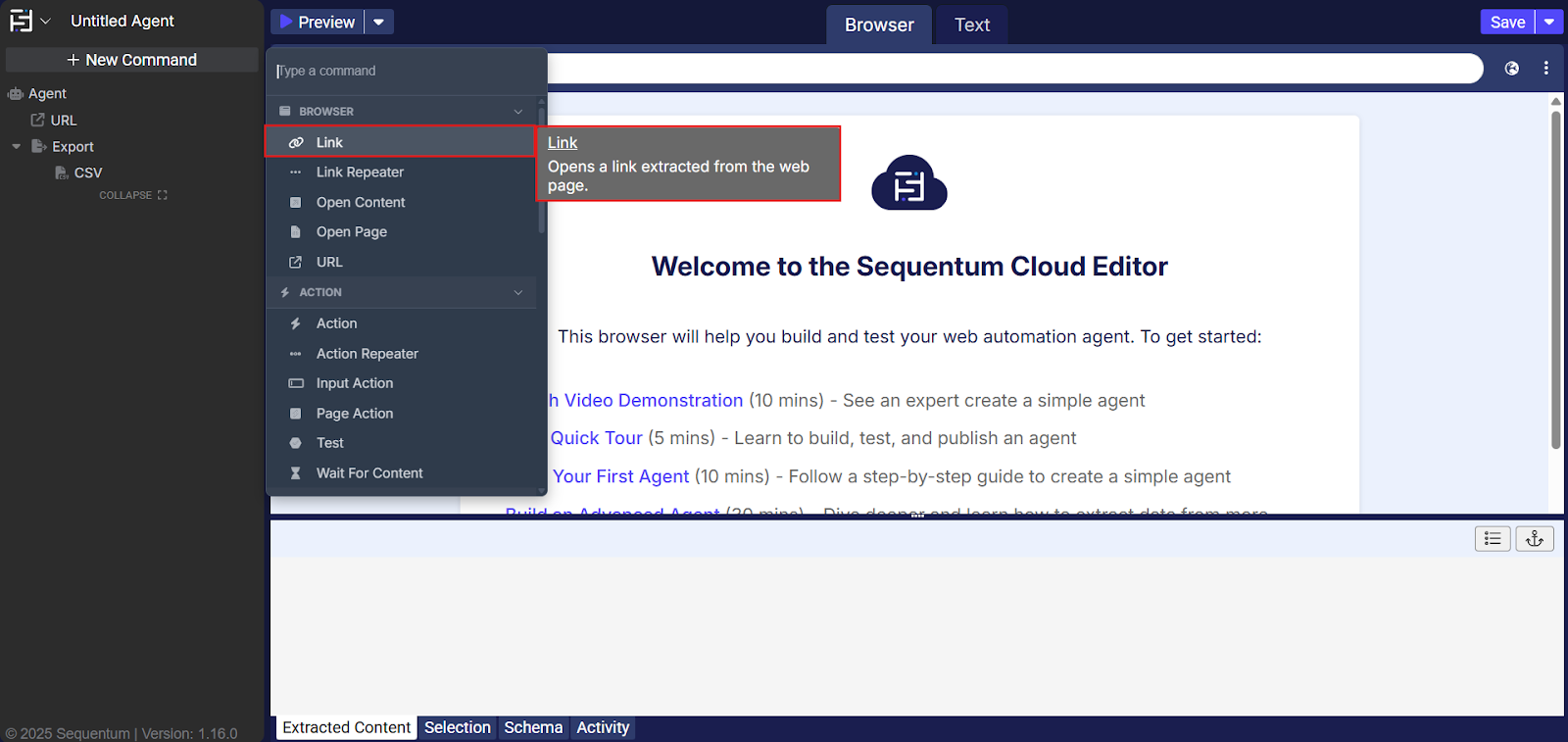The width and height of the screenshot is (1568, 742).
Task: Select the Export command in the tree
Action: 73,146
